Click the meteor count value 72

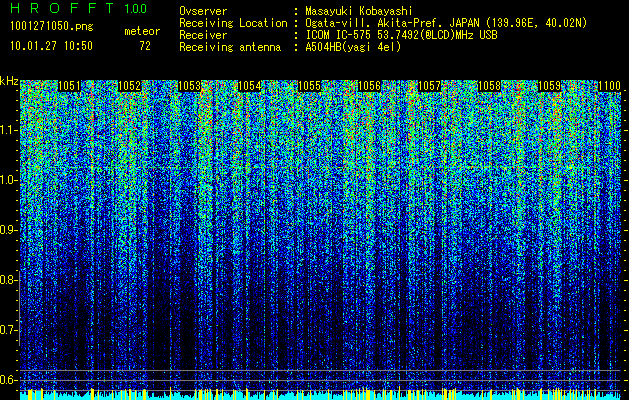[x=145, y=46]
